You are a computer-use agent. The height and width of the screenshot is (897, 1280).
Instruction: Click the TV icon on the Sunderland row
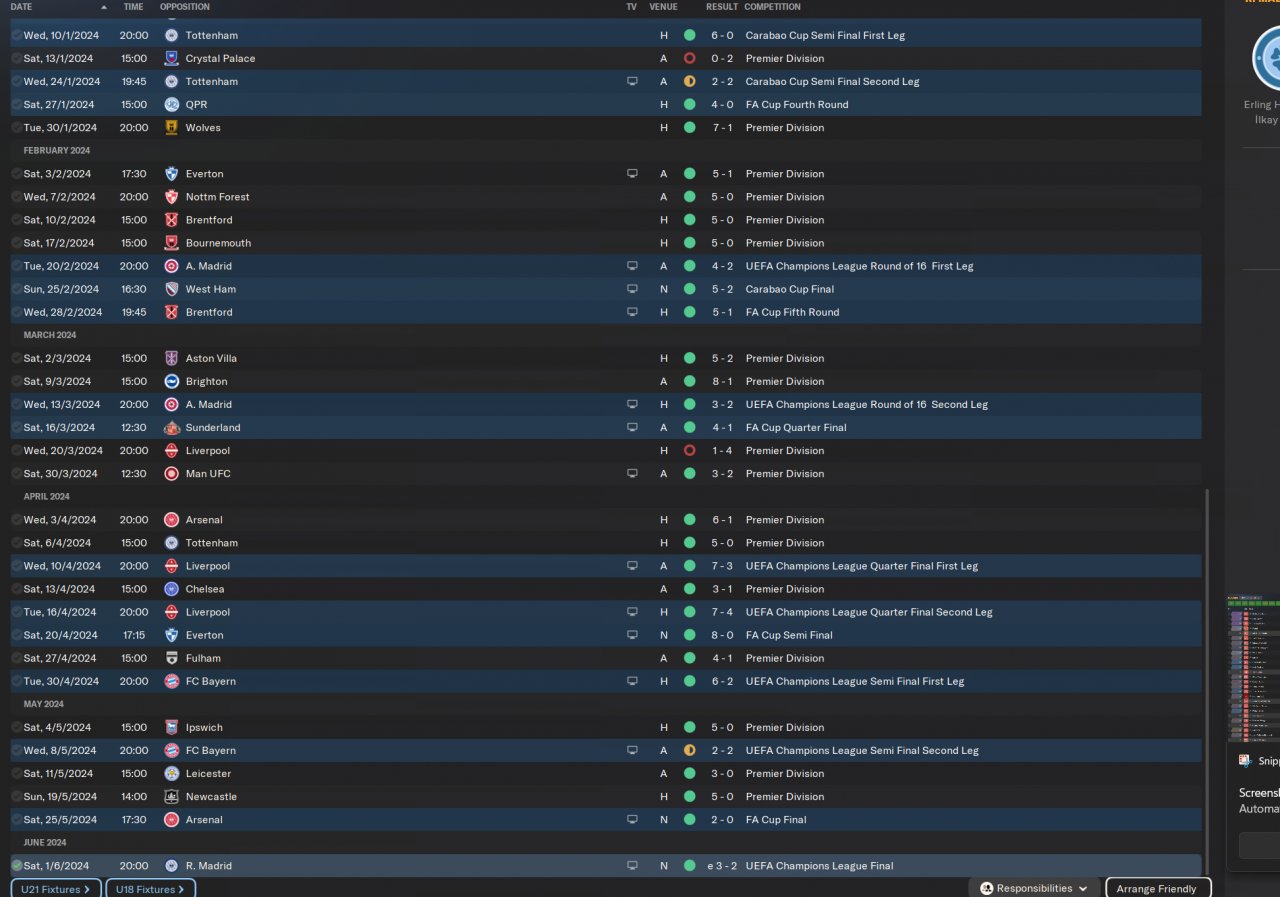(x=632, y=427)
